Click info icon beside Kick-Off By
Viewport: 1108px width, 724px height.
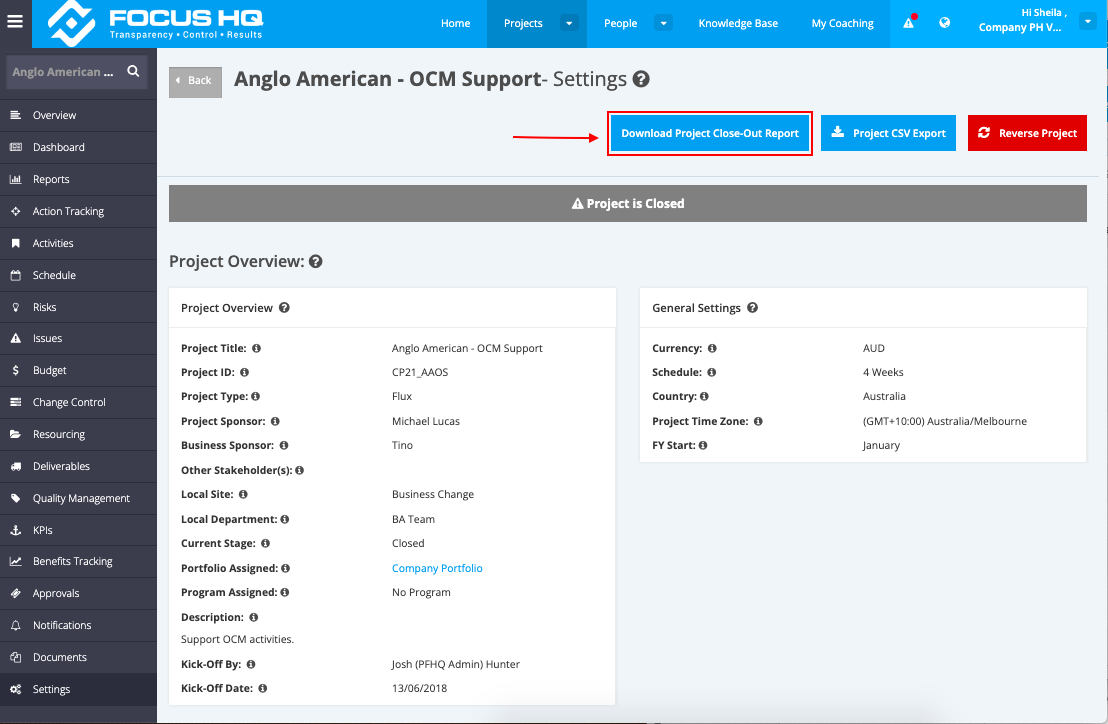coord(251,664)
